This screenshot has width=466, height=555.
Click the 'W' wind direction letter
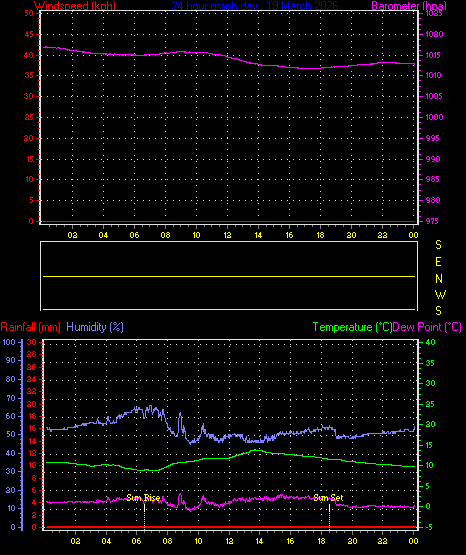point(440,294)
